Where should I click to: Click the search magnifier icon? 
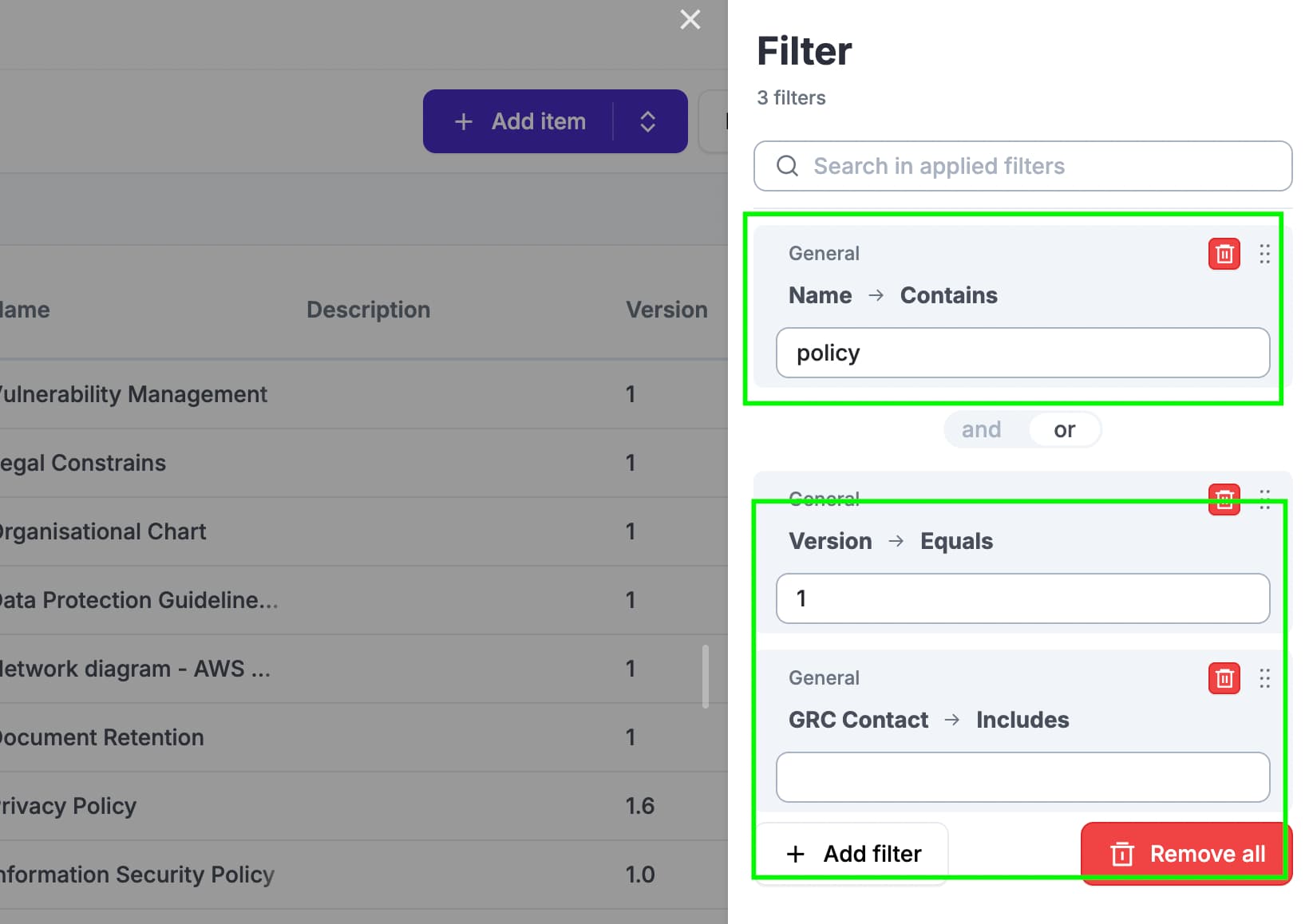coord(787,166)
